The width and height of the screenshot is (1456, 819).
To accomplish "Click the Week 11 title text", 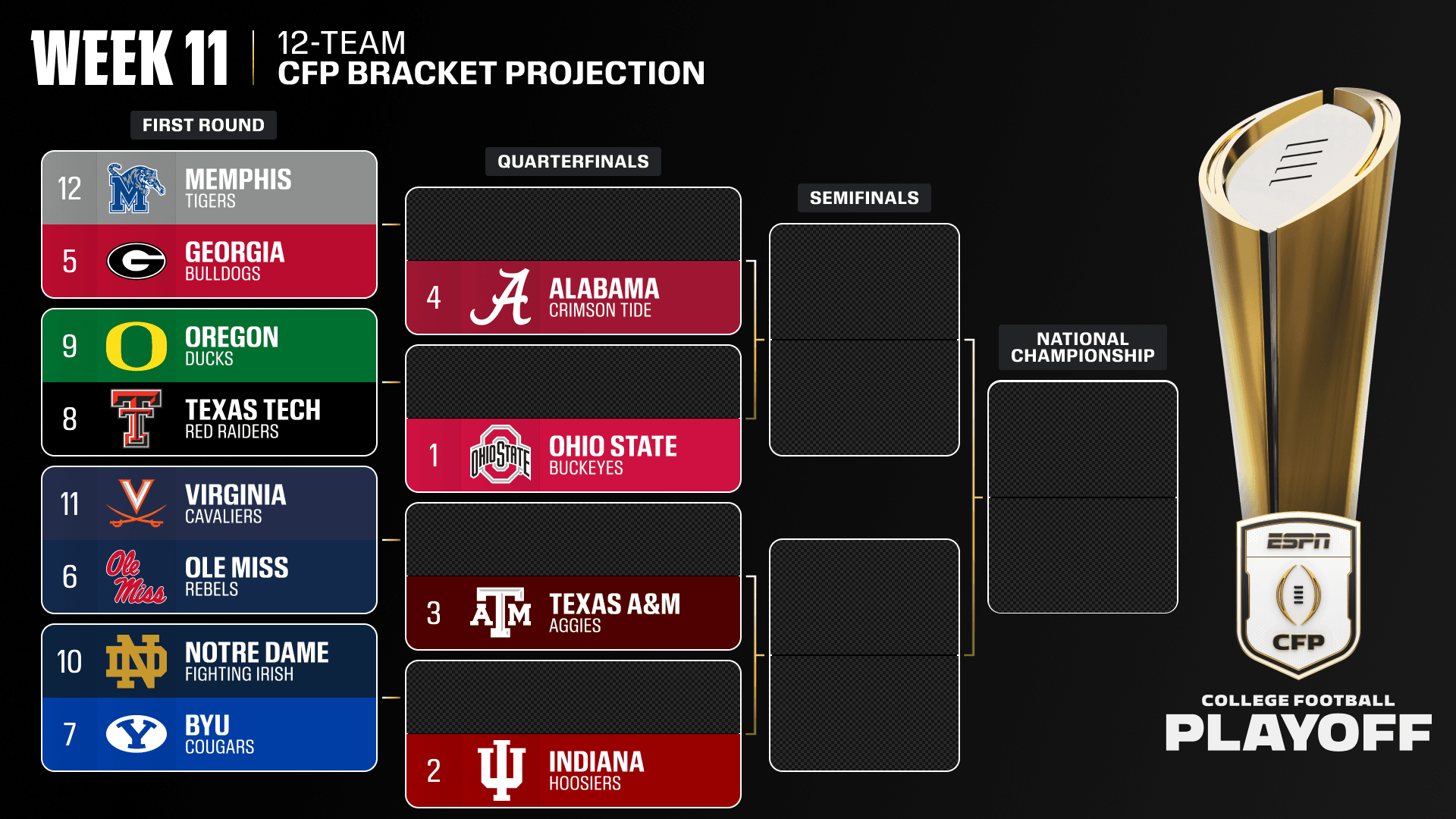I will pyautogui.click(x=130, y=58).
